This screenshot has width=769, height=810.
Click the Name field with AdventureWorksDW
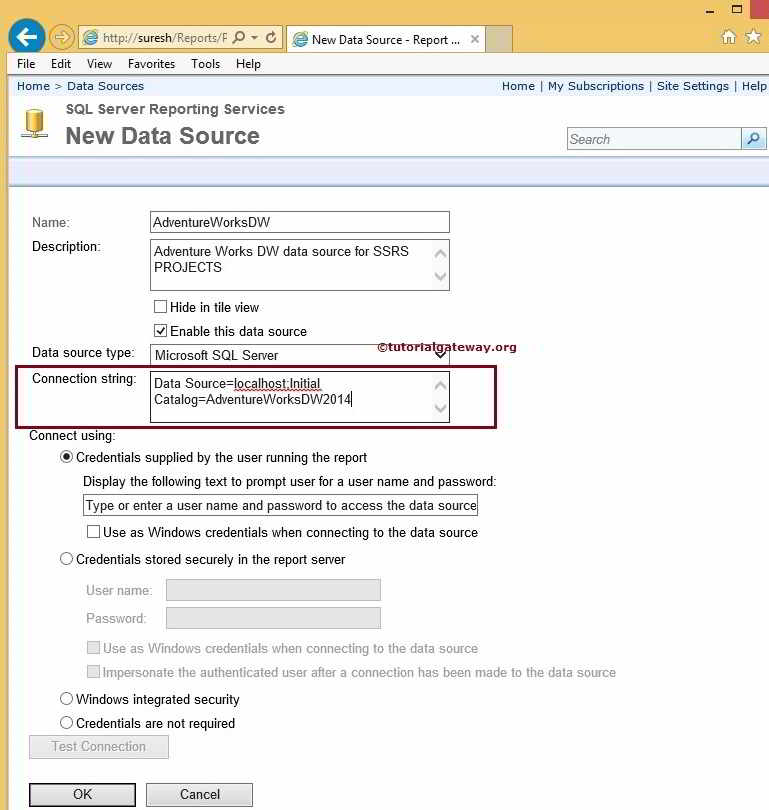point(300,222)
